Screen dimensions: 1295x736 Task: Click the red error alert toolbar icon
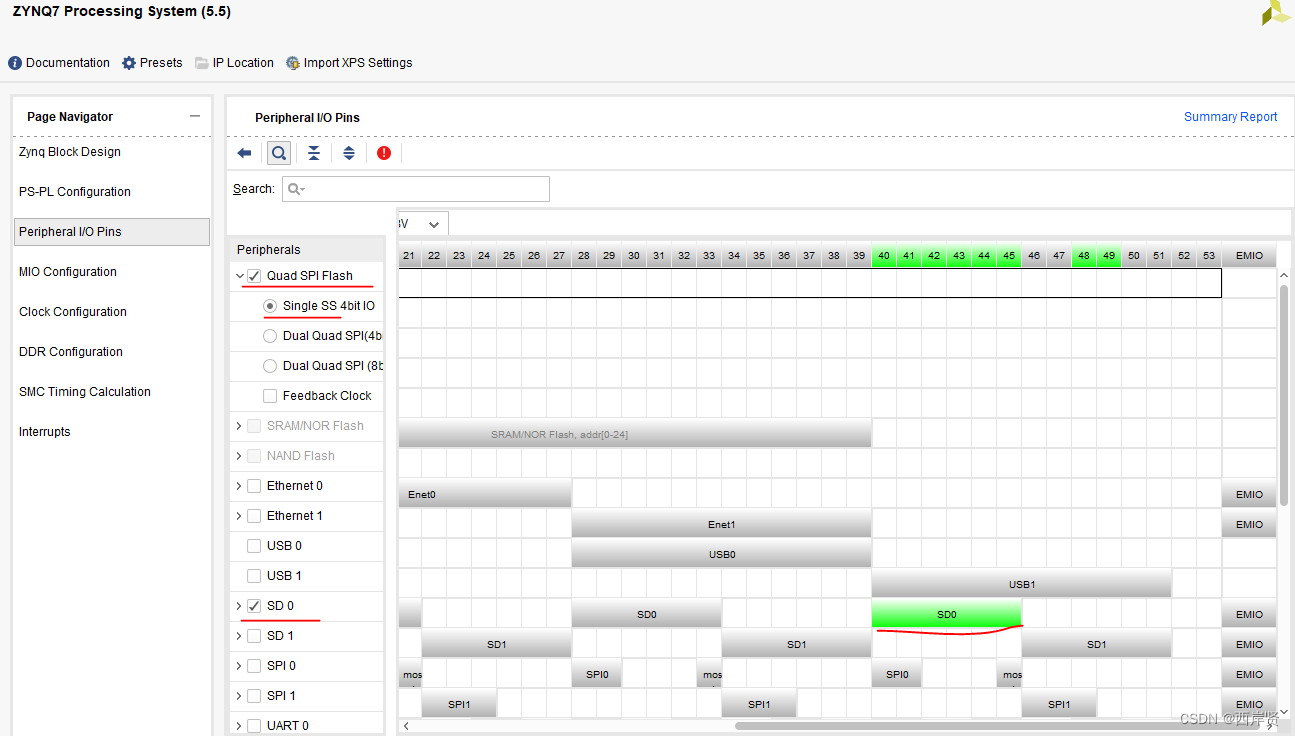pos(384,153)
